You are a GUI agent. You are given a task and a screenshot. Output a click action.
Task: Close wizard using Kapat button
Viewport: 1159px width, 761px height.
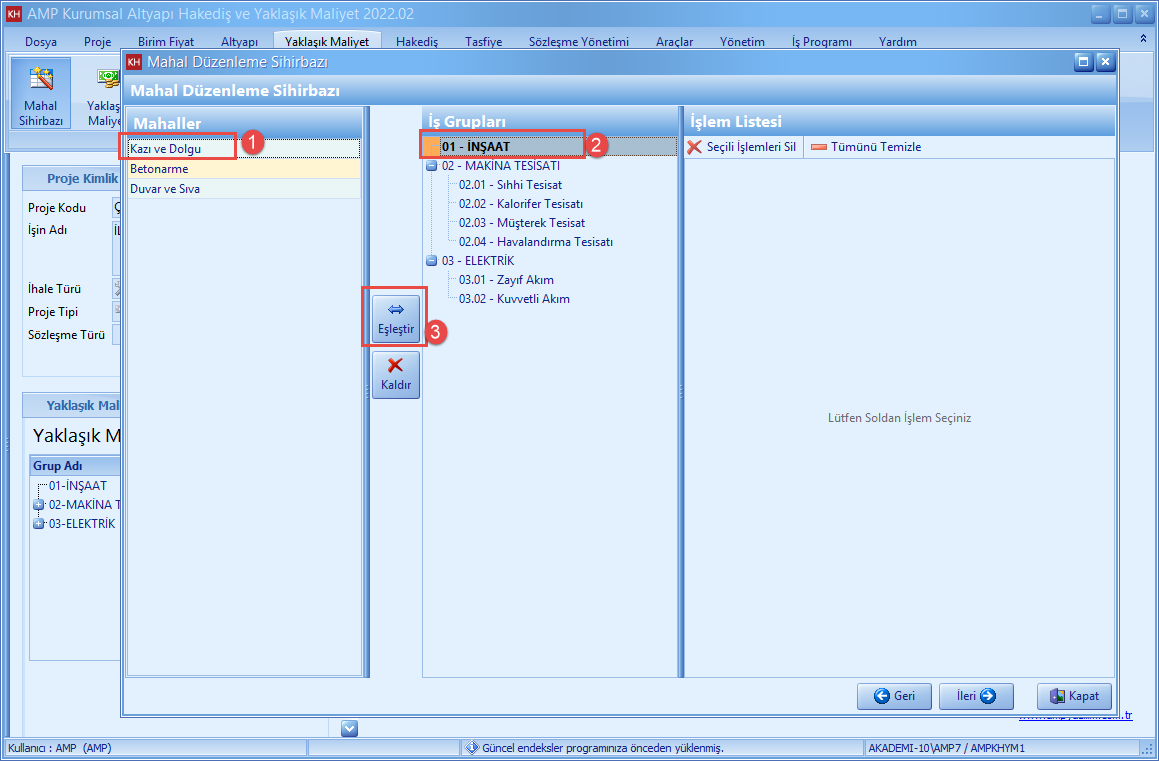tap(1074, 696)
